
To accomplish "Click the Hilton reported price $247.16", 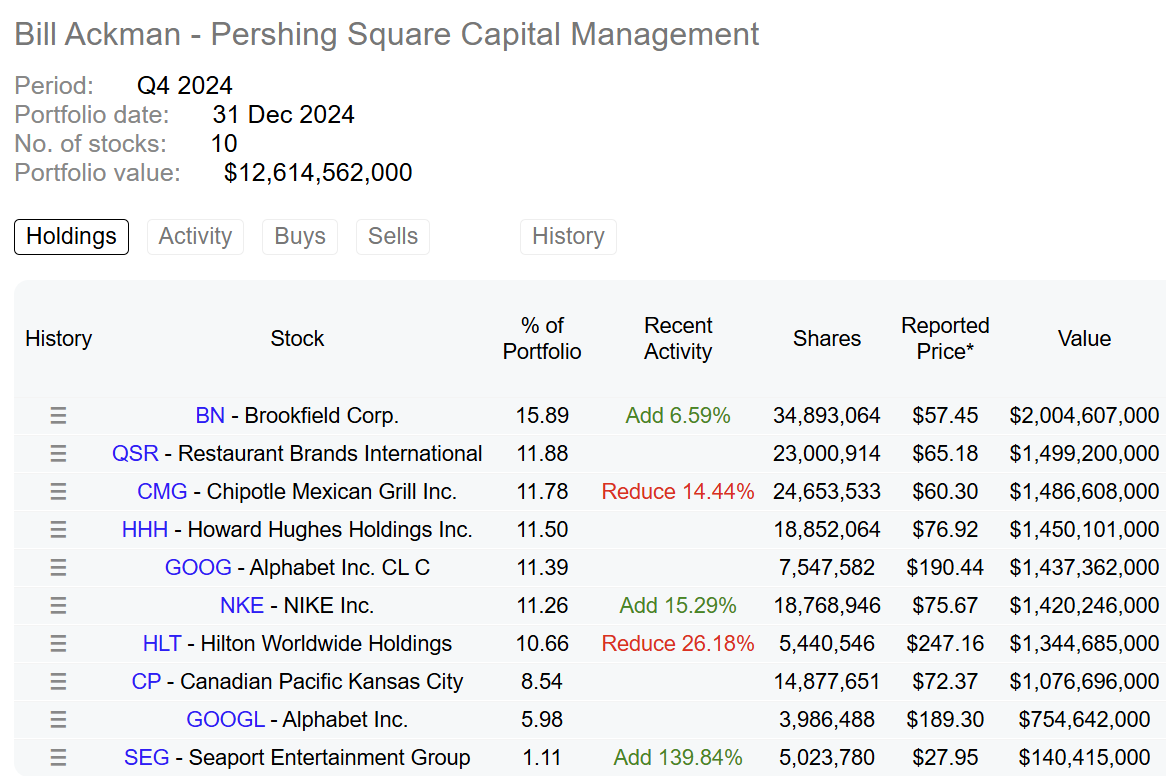I will 945,643.
